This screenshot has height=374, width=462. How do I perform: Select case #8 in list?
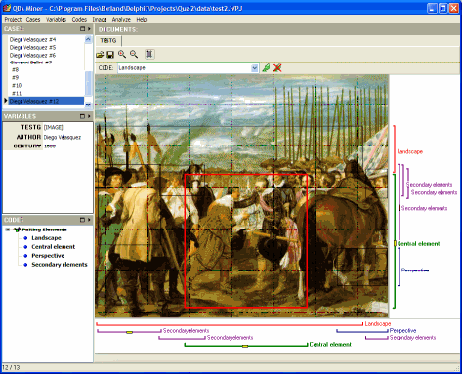(16, 70)
